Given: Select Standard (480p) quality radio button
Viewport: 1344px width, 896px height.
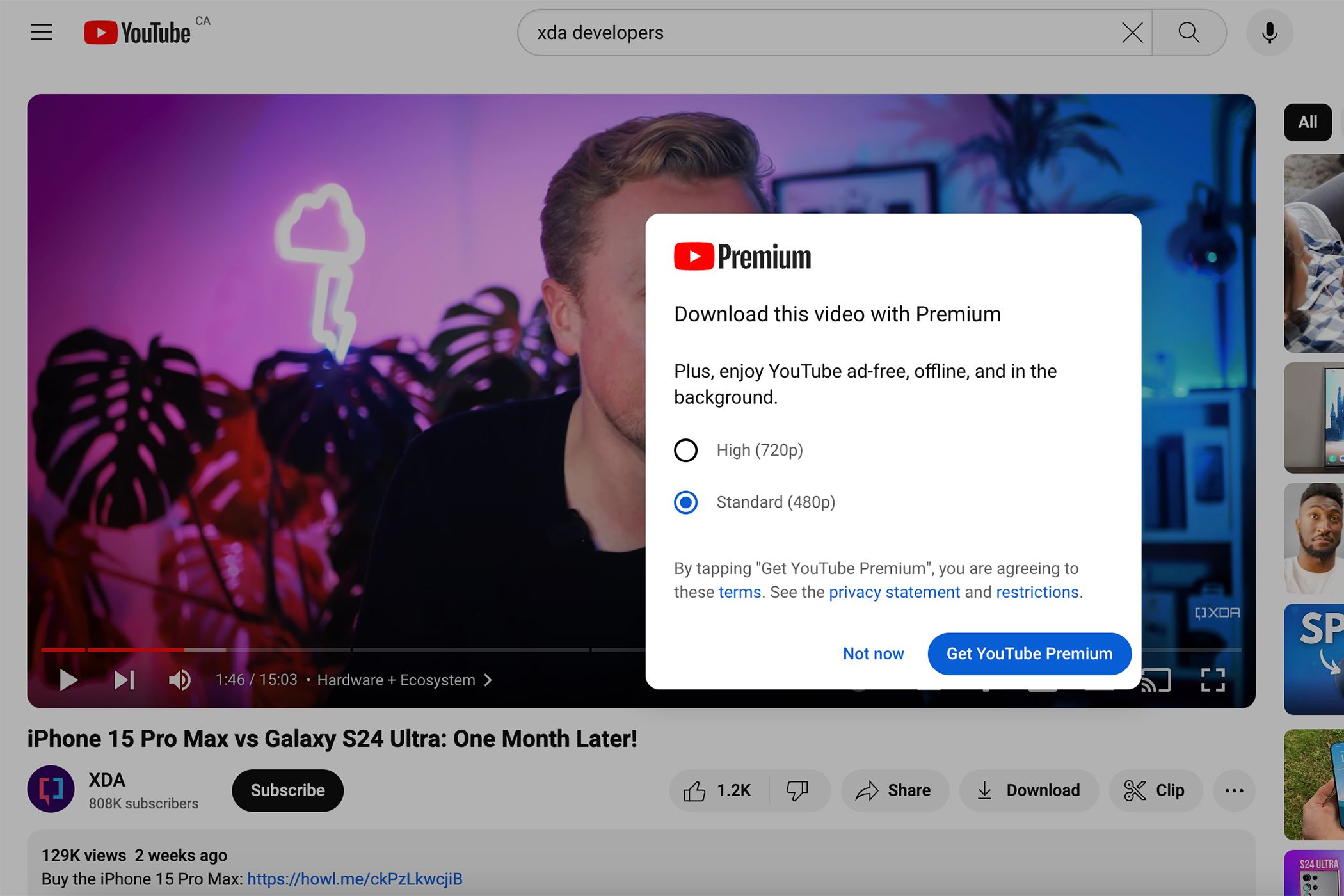Looking at the screenshot, I should (686, 502).
